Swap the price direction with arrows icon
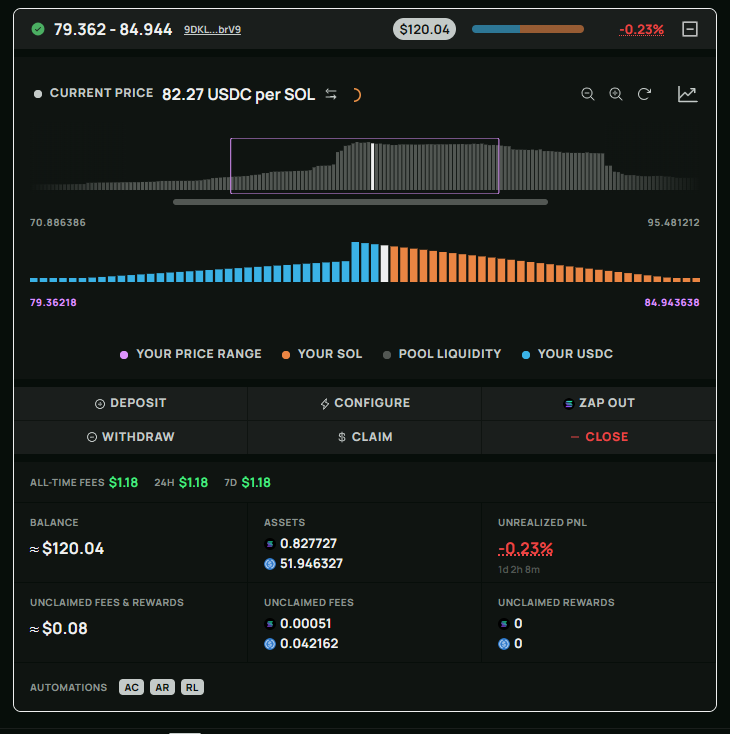Screen dimensions: 730x734 click(331, 94)
